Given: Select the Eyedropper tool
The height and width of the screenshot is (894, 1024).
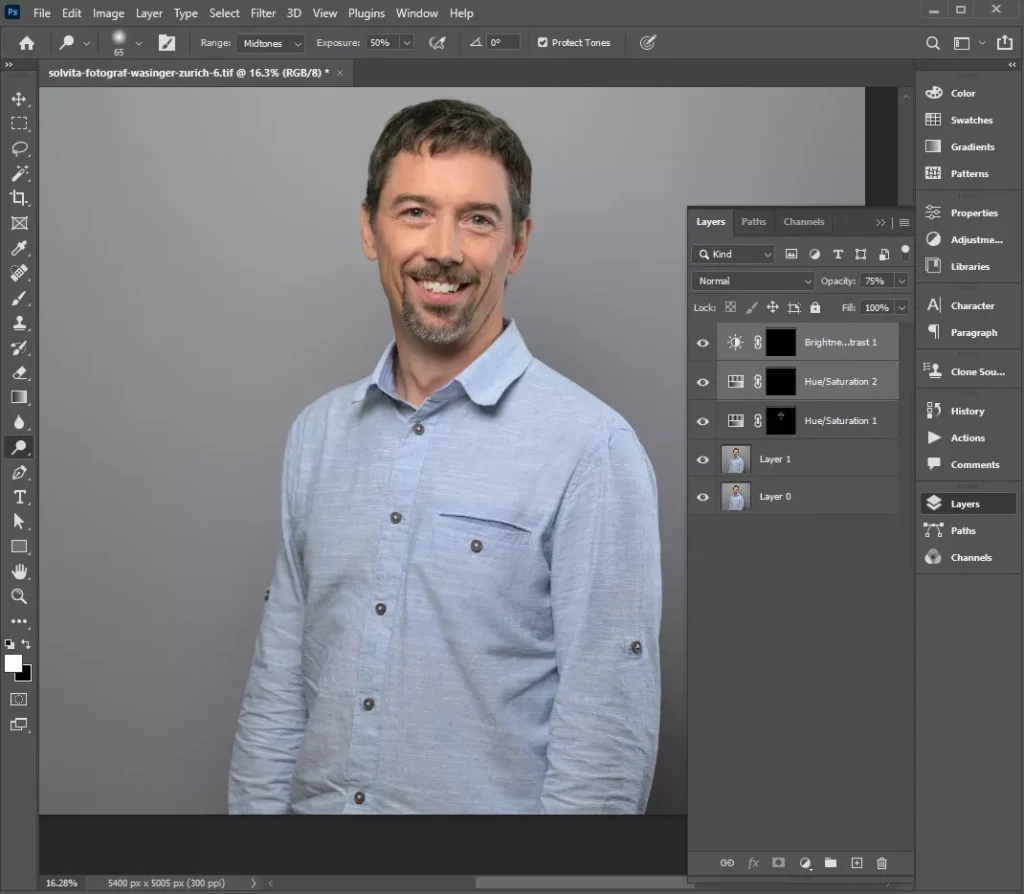Looking at the screenshot, I should 19,248.
